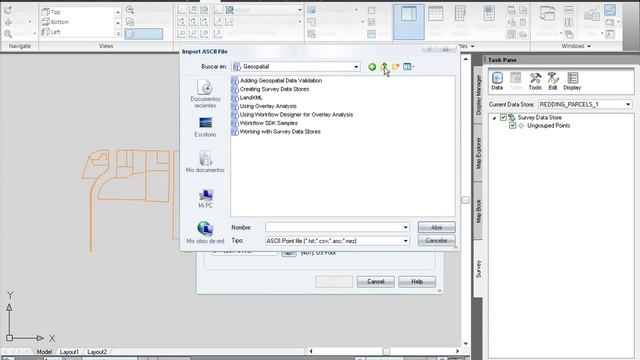Open Documentos recientes shortcut
The image size is (640, 360).
coord(205,94)
